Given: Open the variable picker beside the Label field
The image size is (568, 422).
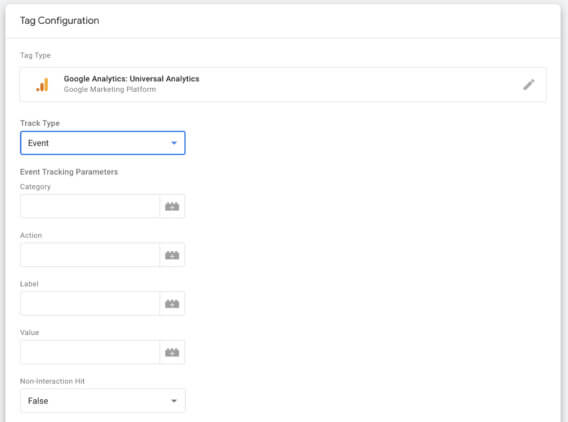Looking at the screenshot, I should 172,304.
